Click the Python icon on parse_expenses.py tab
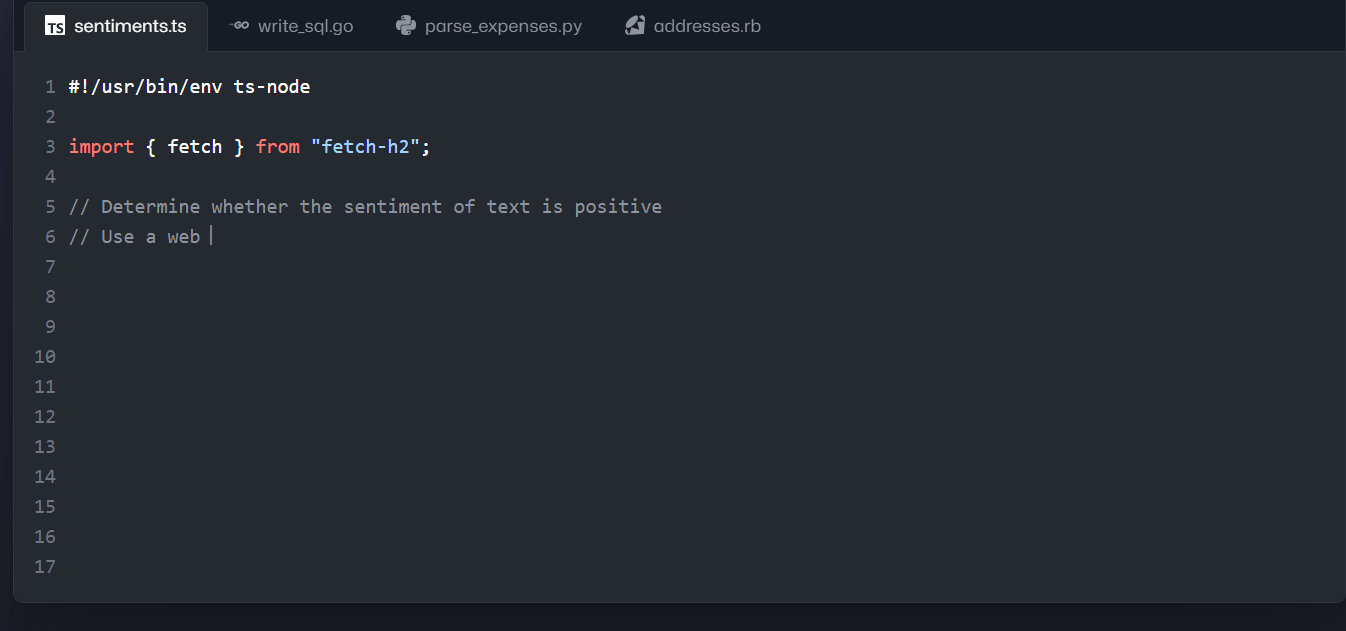 (406, 26)
